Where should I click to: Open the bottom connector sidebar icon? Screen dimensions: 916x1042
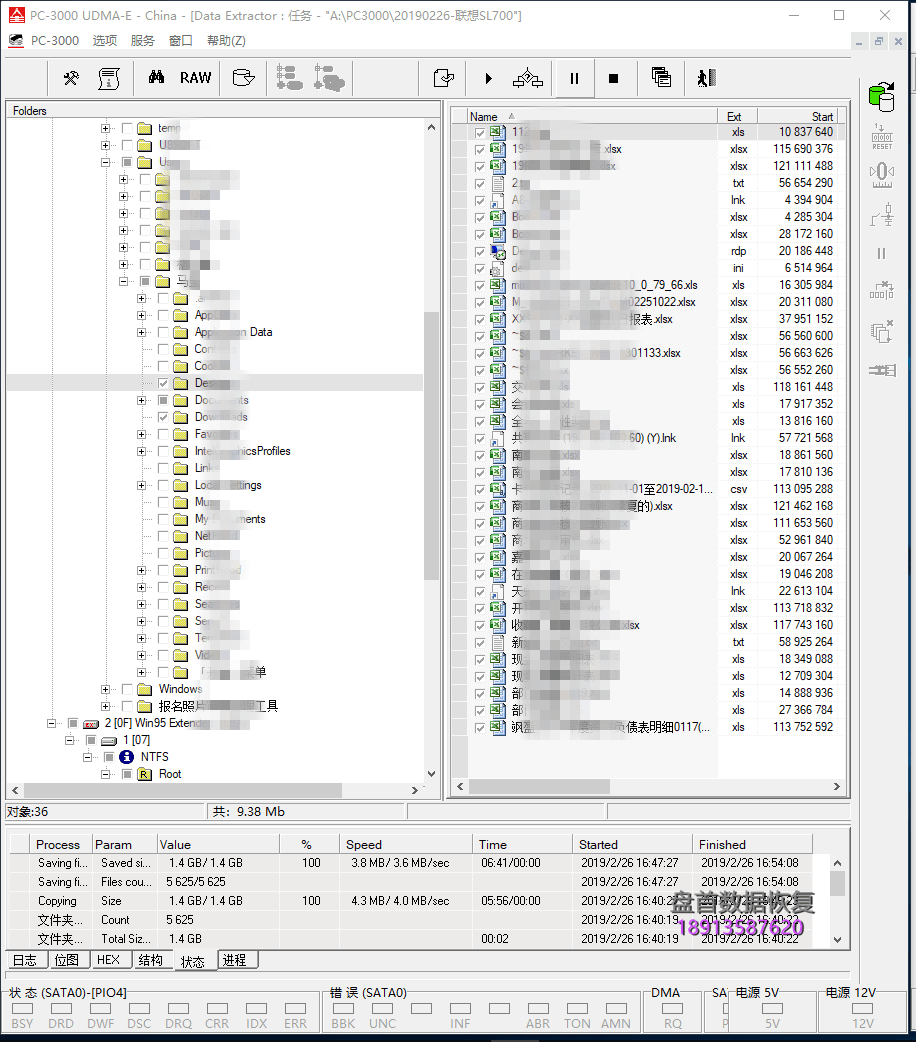pyautogui.click(x=882, y=370)
